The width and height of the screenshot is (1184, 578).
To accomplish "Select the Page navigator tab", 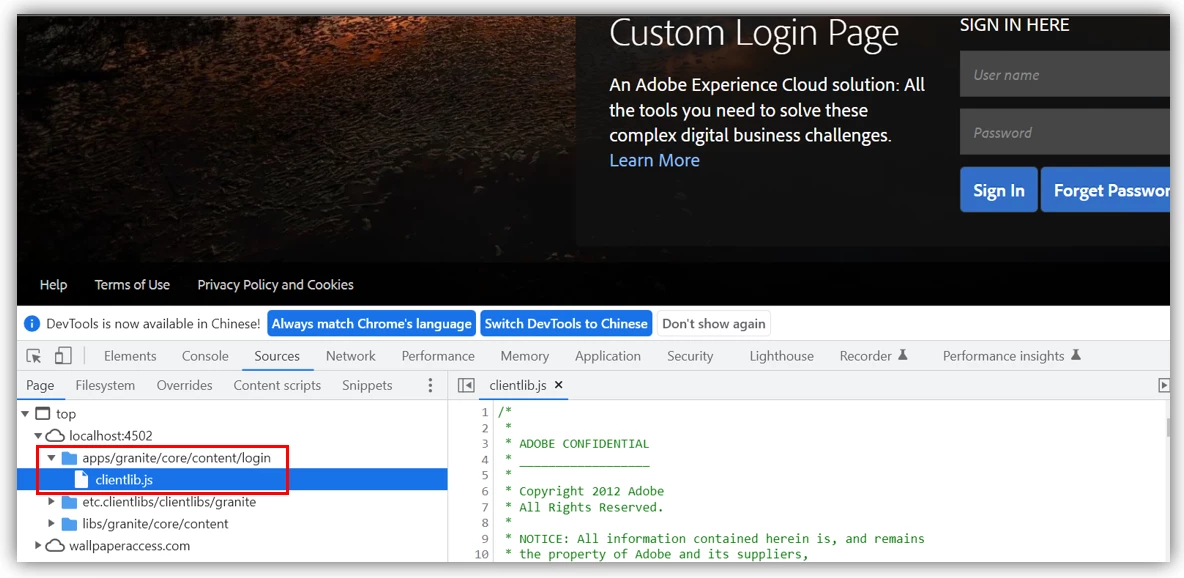I will click(40, 385).
